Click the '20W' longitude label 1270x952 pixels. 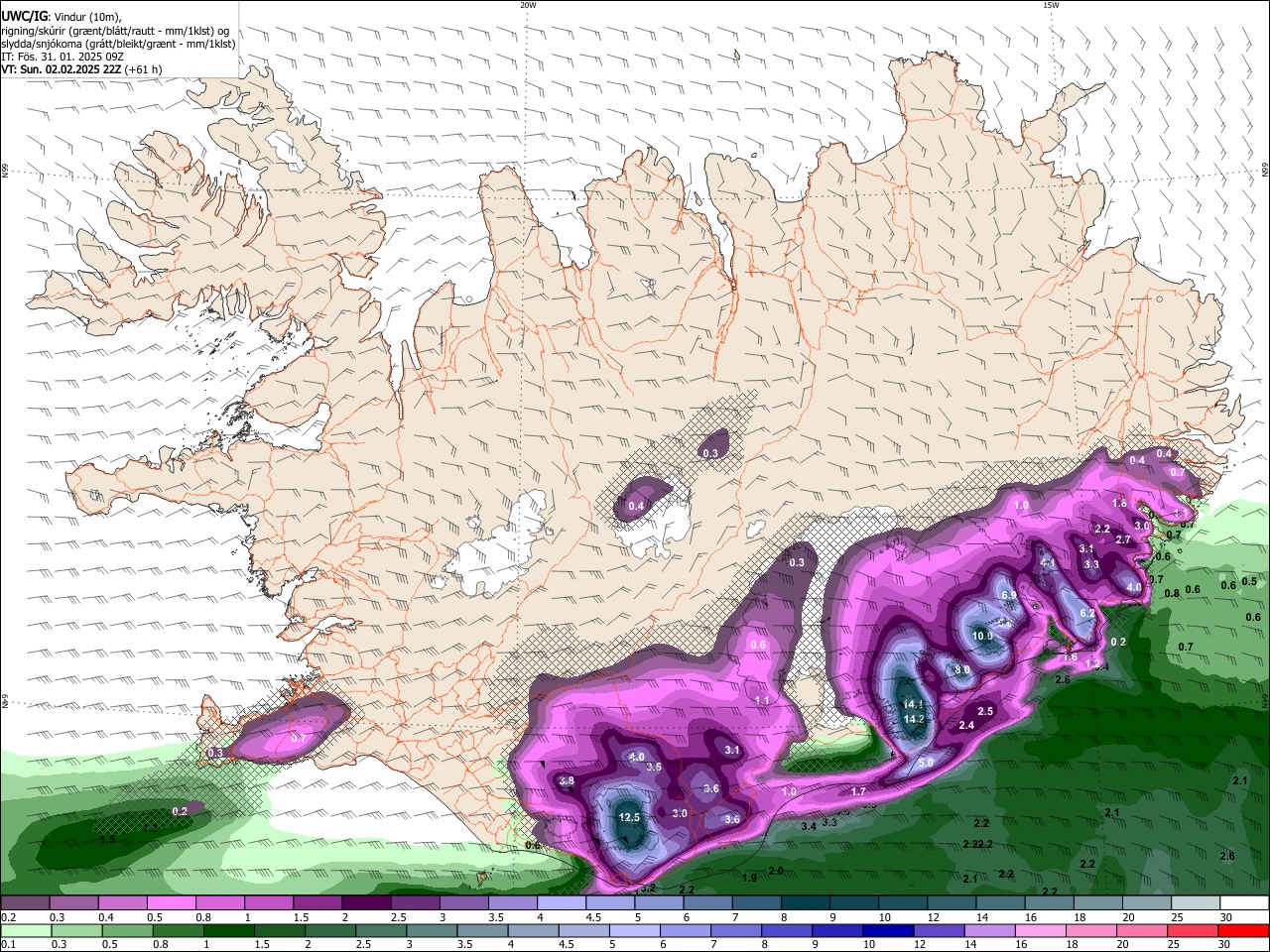pyautogui.click(x=528, y=5)
